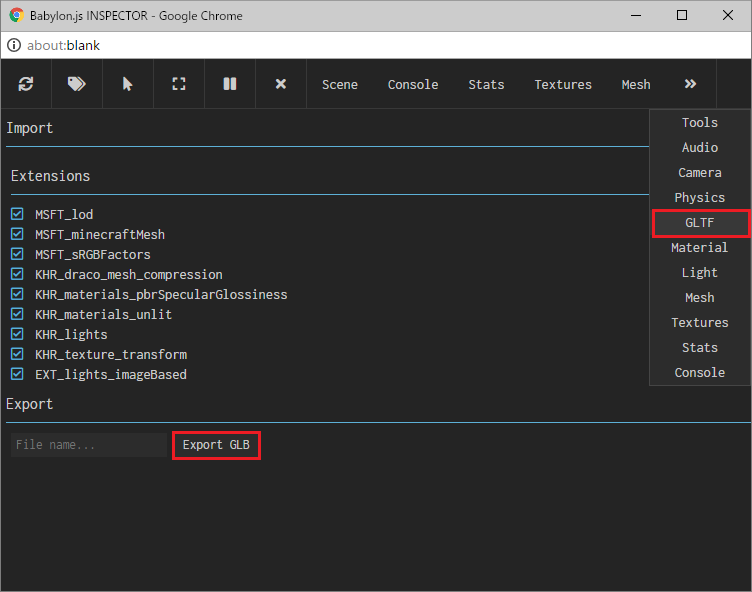The image size is (752, 592).
Task: Choose Stats in the overflow dropdown list
Action: [700, 347]
